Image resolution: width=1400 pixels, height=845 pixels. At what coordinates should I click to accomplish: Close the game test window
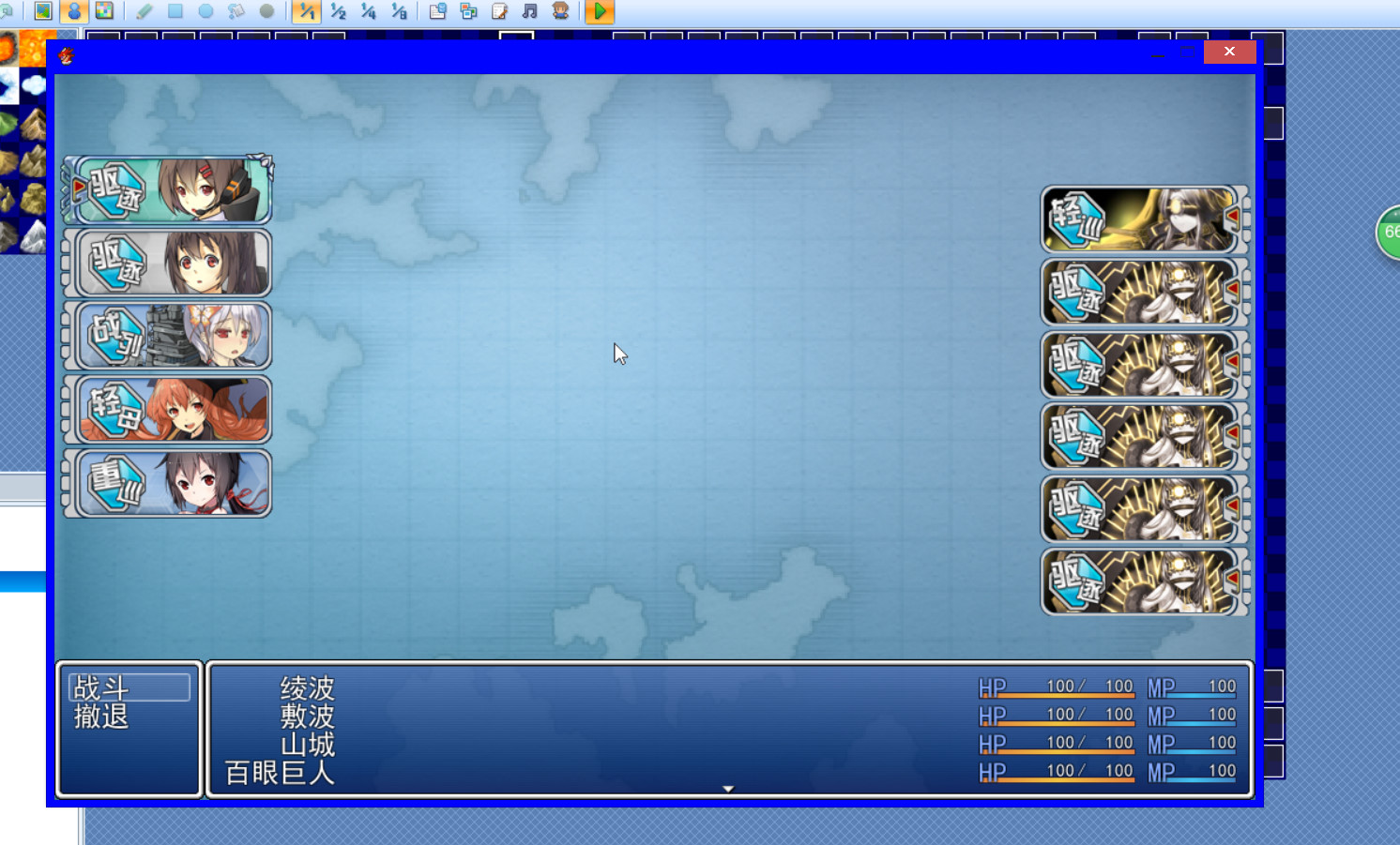[x=1229, y=52]
